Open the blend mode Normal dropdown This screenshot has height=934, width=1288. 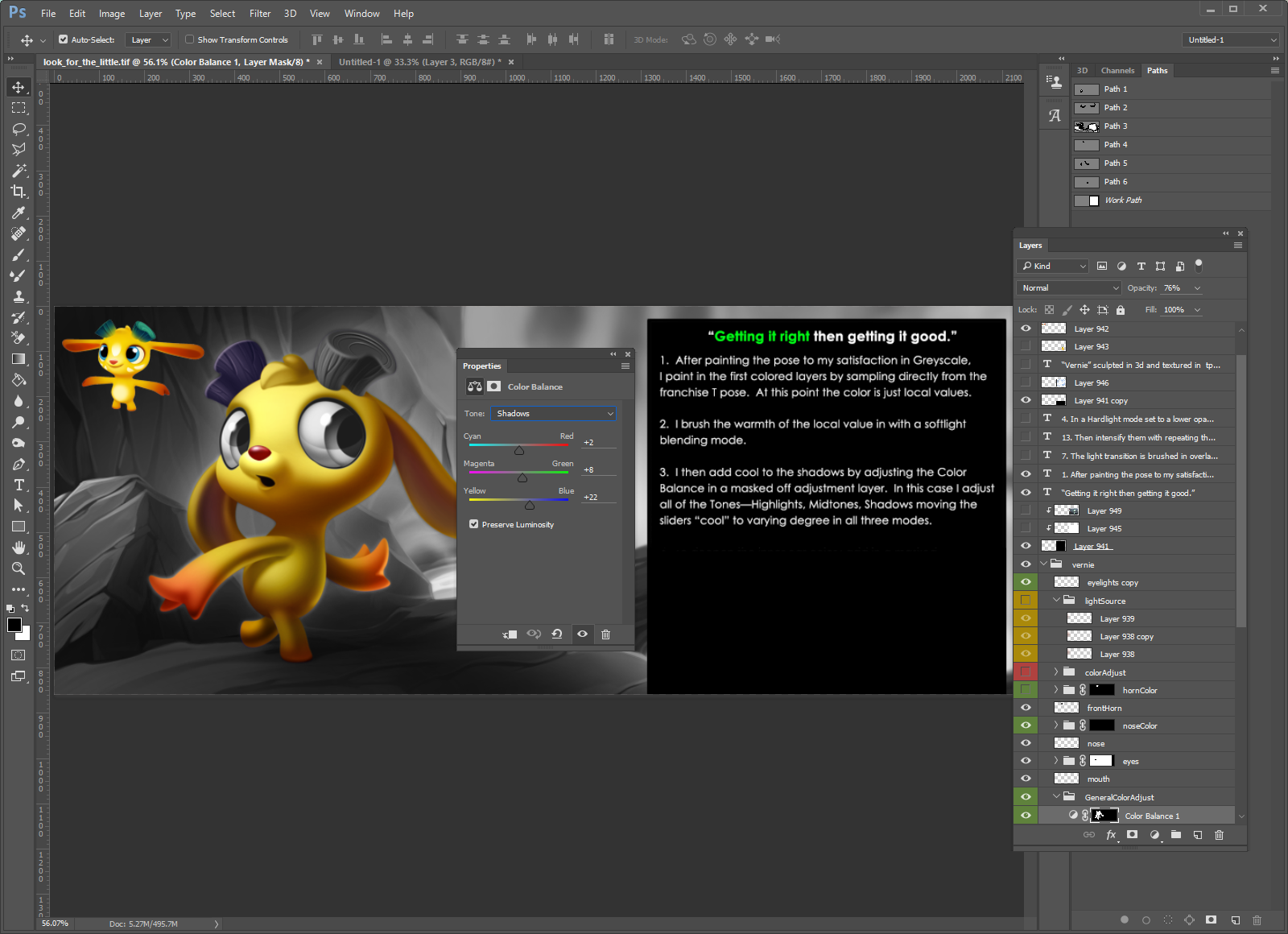pyautogui.click(x=1069, y=288)
